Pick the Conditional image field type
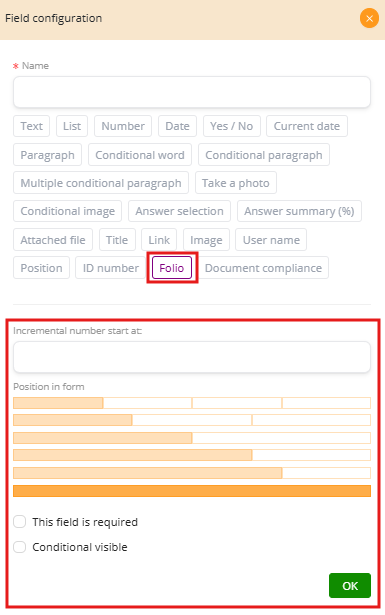This screenshot has width=385, height=615. 67,211
